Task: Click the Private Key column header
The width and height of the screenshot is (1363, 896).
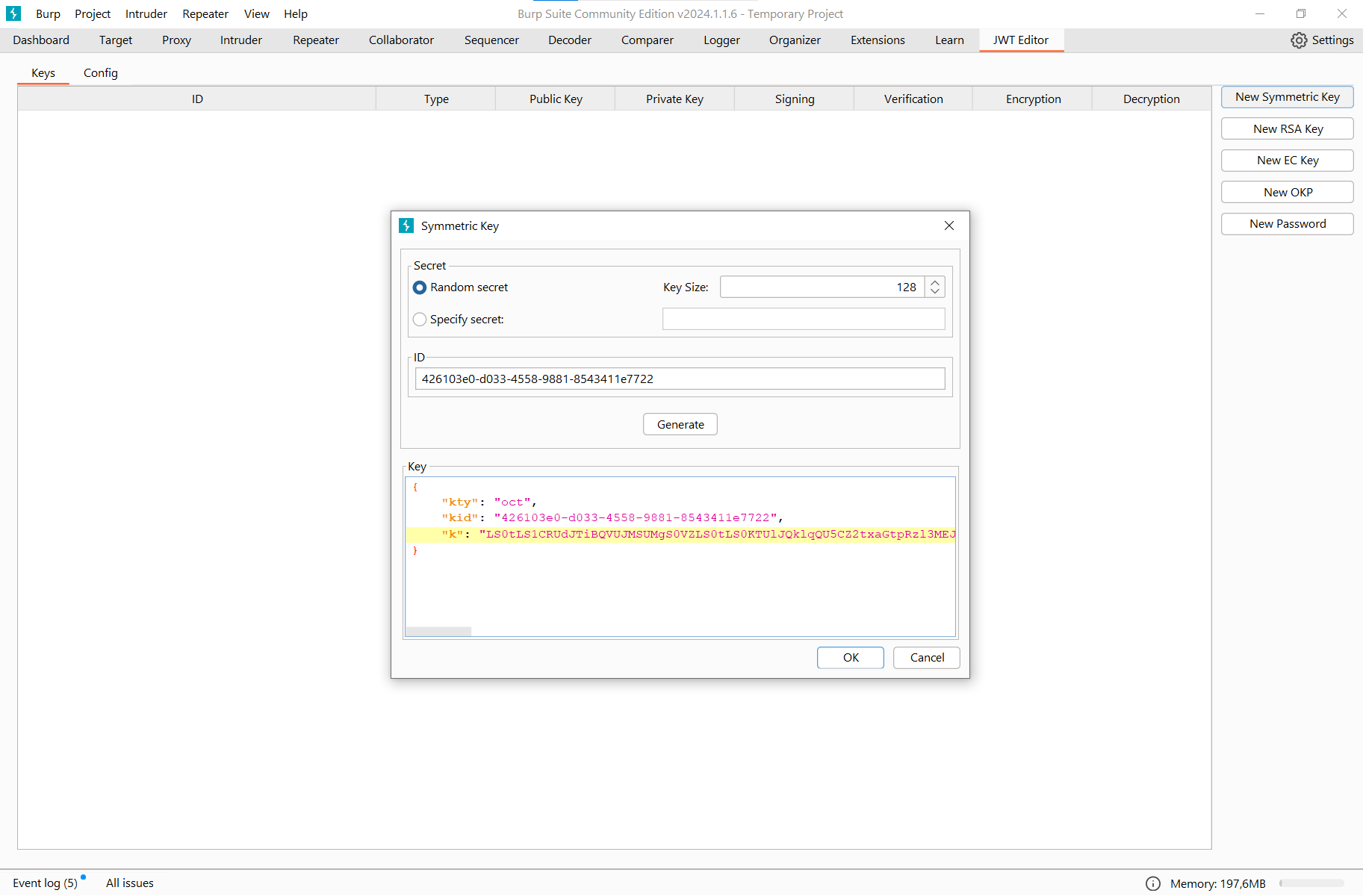Action: 675,99
